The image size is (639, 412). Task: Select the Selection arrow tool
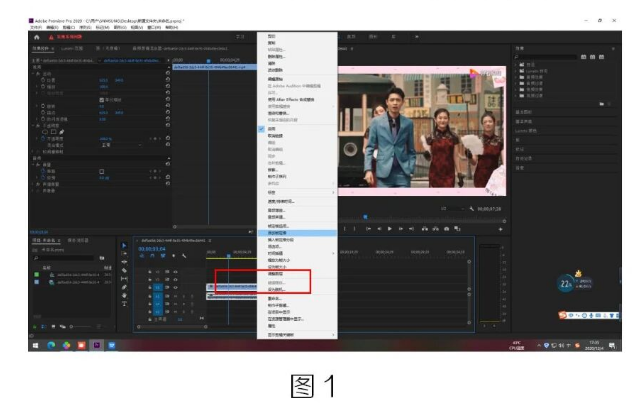124,246
